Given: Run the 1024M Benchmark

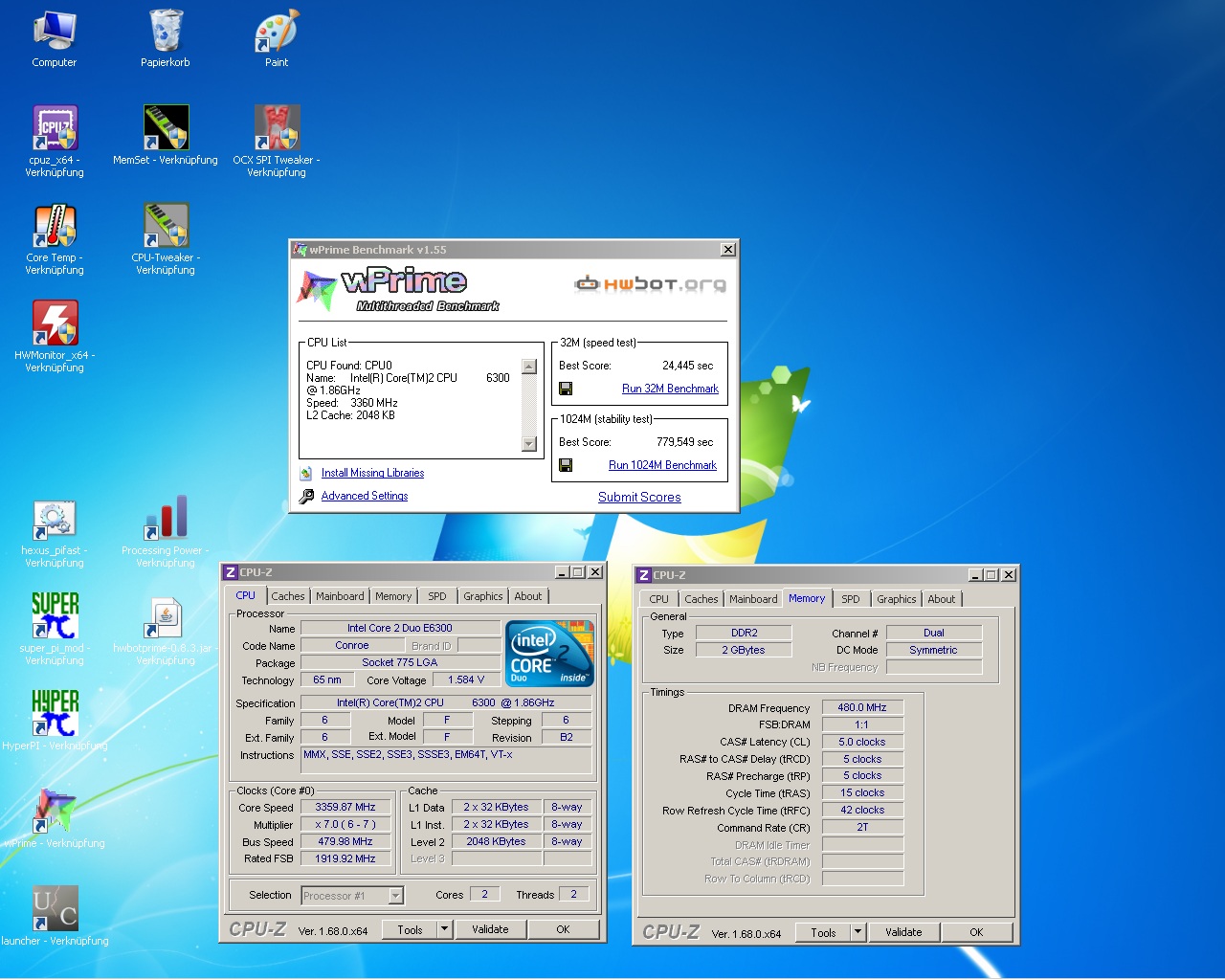Looking at the screenshot, I should tap(662, 465).
